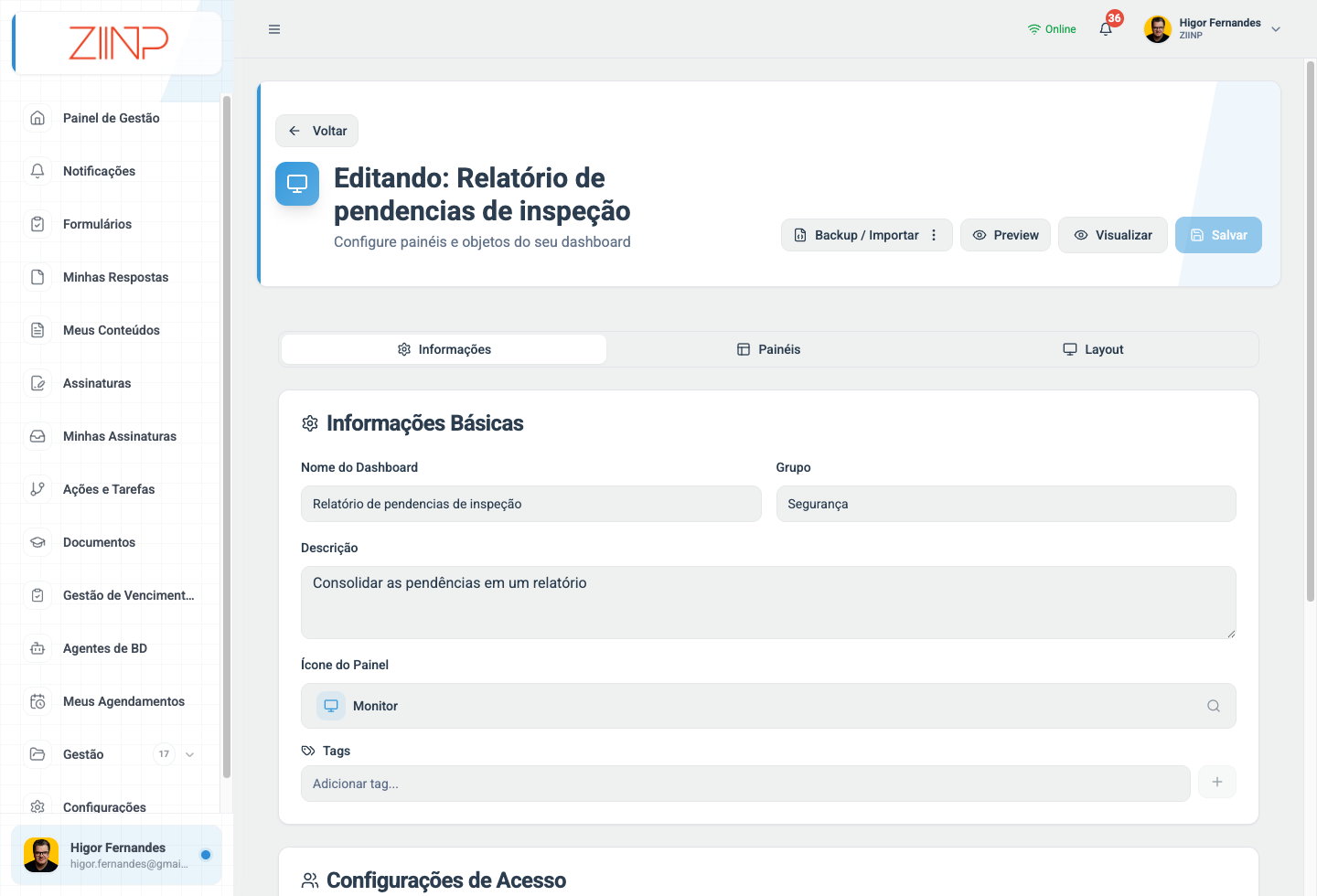Edit the Grupo field with Segurança

pyautogui.click(x=1006, y=504)
